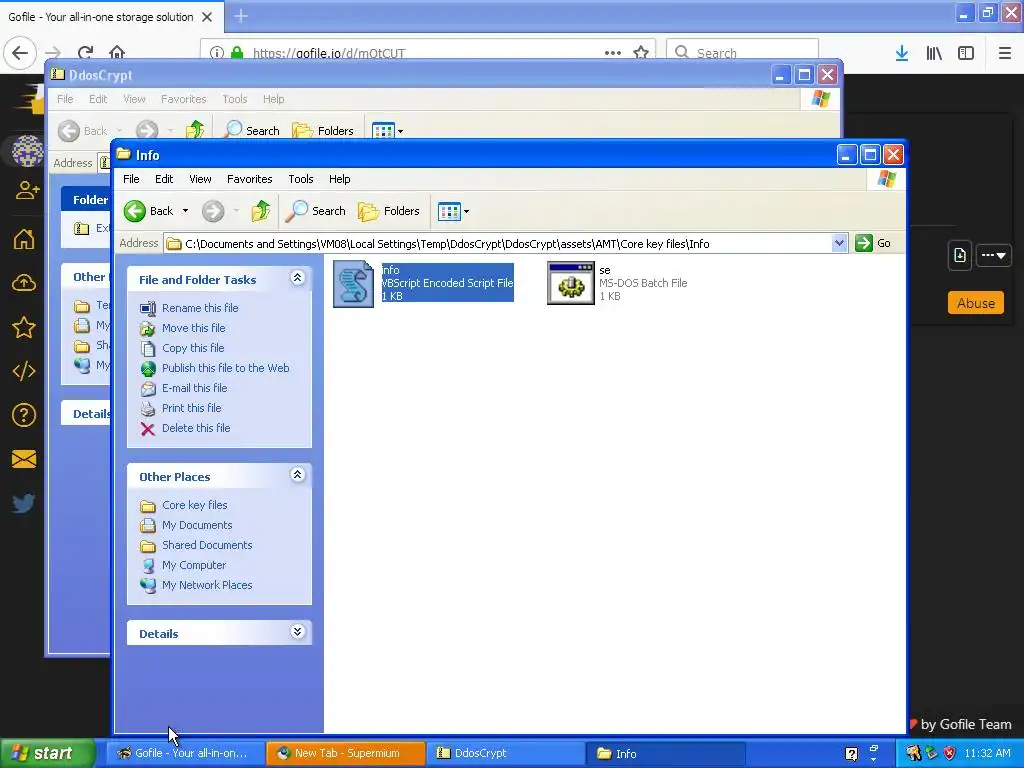Close the Gofile browser tab
Screen dimensions: 1024x768
tap(207, 17)
